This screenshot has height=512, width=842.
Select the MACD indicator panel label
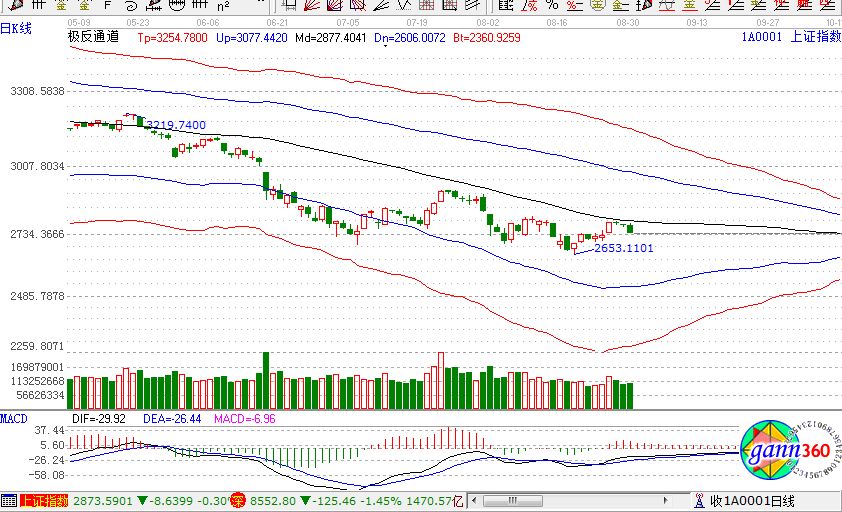(14, 416)
